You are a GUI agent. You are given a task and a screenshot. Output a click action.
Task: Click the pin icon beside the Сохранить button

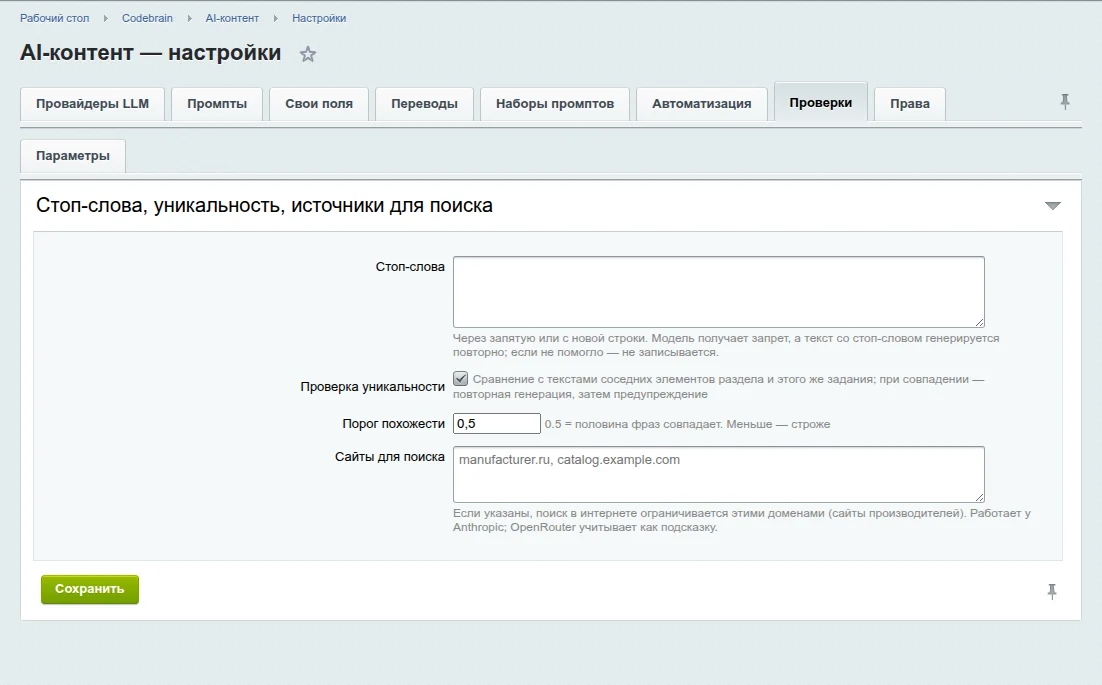tap(1052, 592)
